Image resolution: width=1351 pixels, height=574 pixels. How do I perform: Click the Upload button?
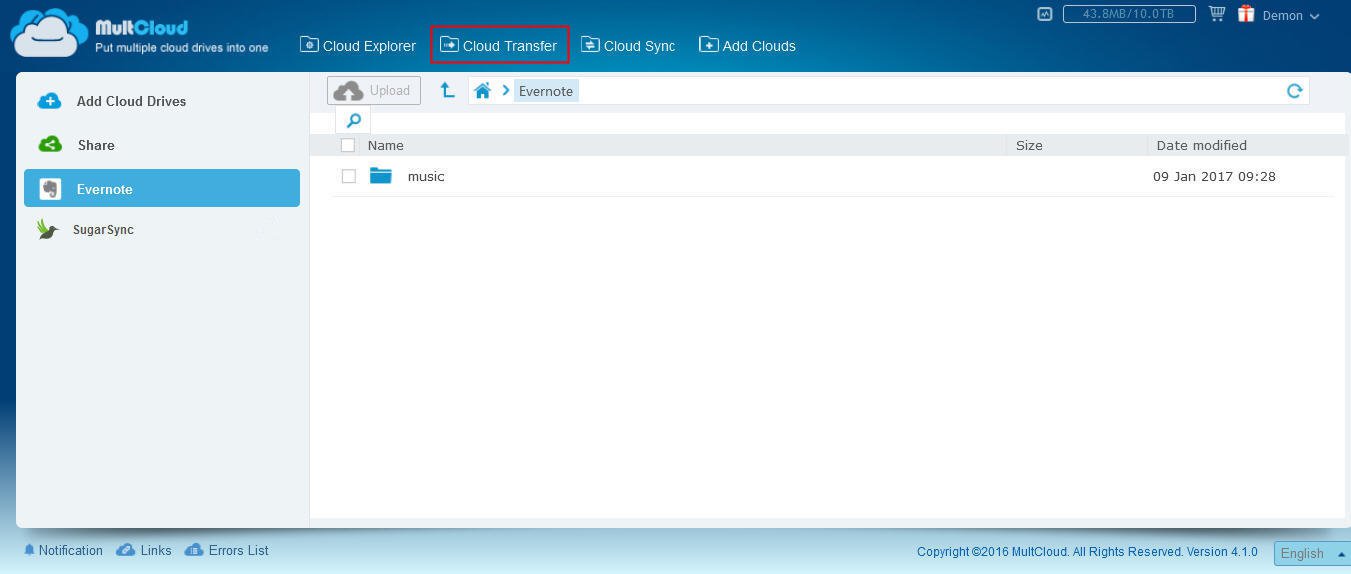pos(374,91)
